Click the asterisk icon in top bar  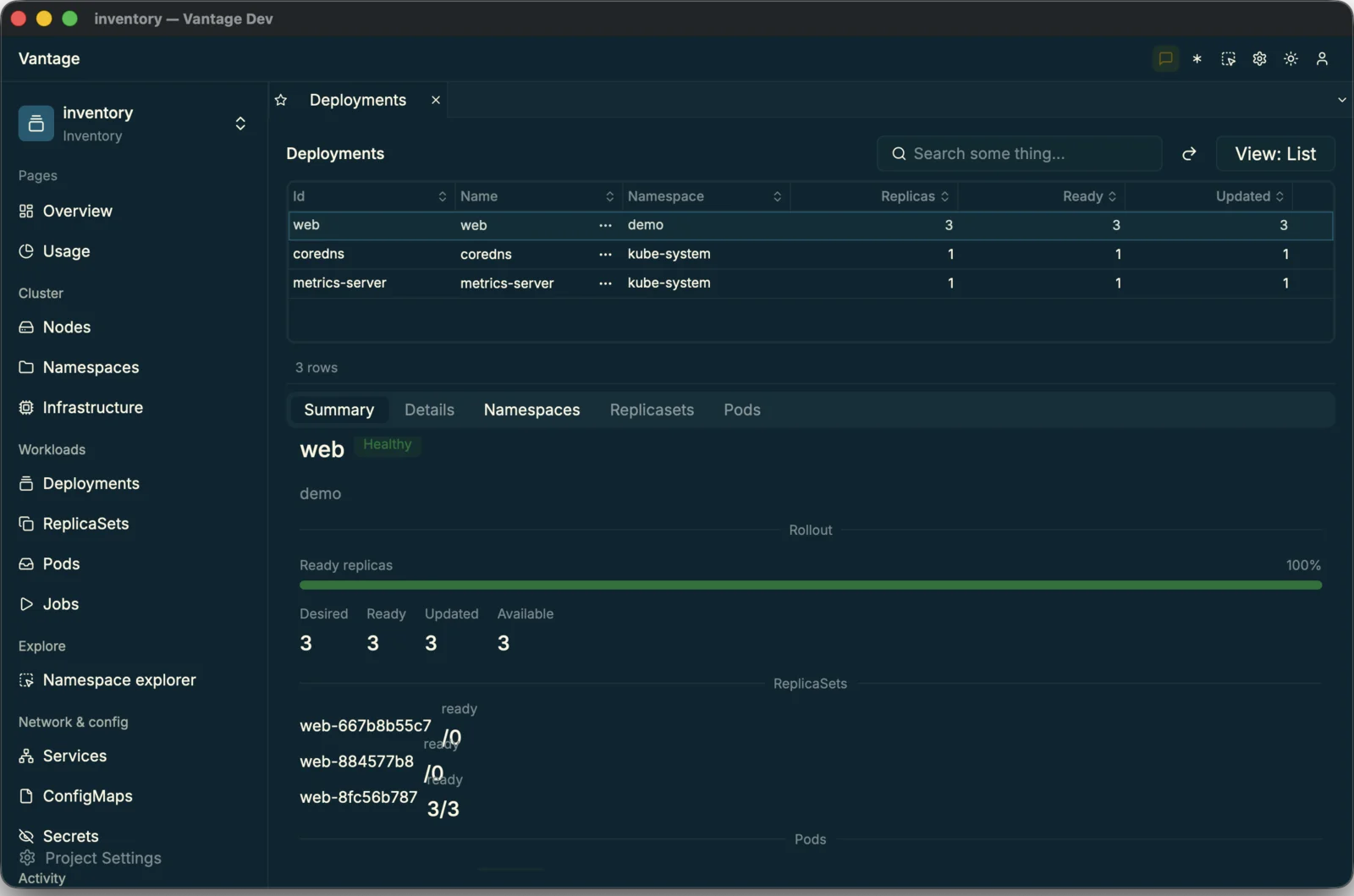pos(1197,58)
